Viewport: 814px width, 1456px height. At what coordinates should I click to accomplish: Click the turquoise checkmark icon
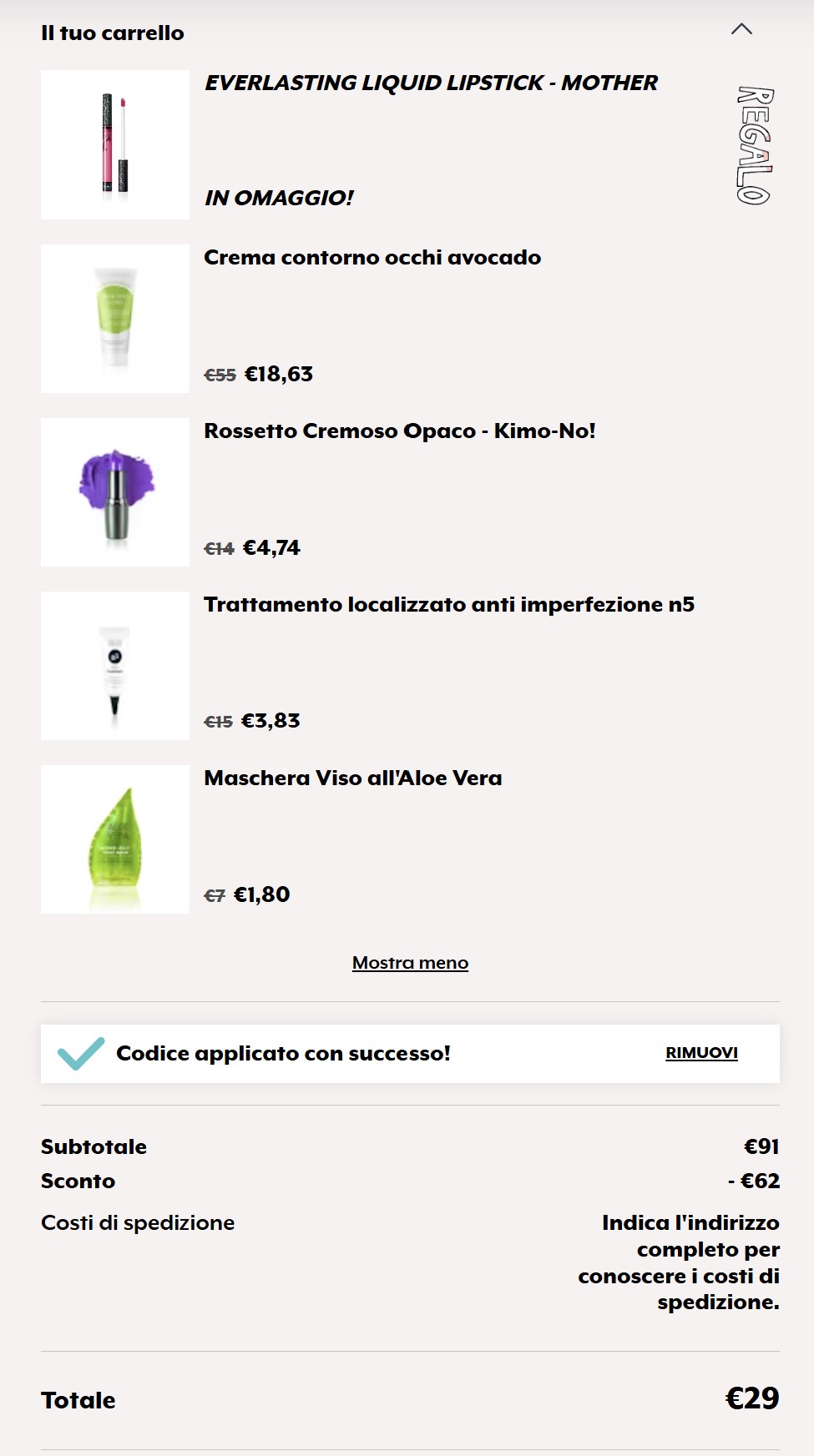(81, 1053)
